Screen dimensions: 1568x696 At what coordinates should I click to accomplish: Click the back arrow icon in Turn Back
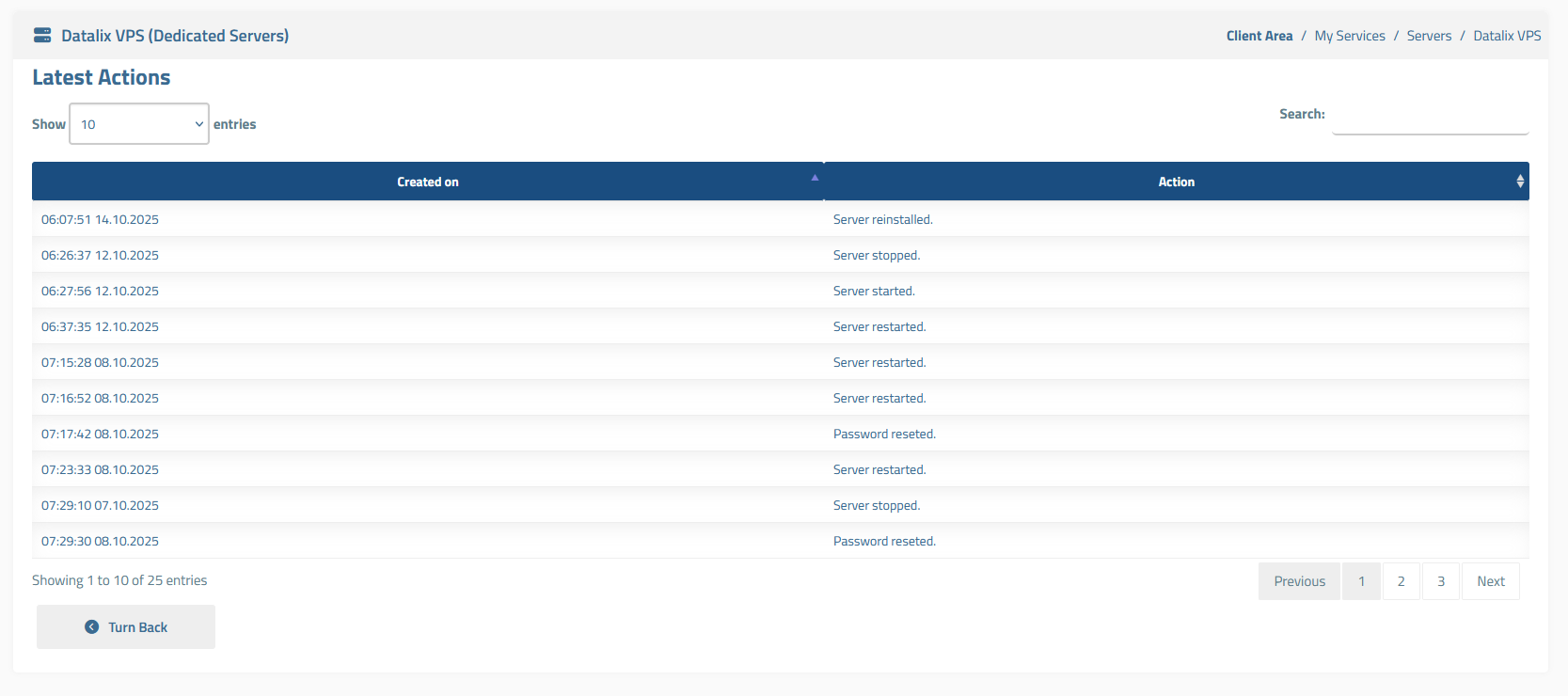pyautogui.click(x=91, y=627)
